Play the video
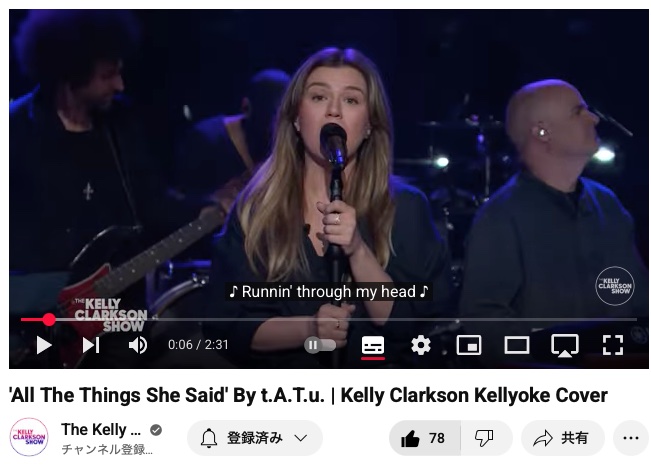The height and width of the screenshot is (465, 651). (x=44, y=345)
